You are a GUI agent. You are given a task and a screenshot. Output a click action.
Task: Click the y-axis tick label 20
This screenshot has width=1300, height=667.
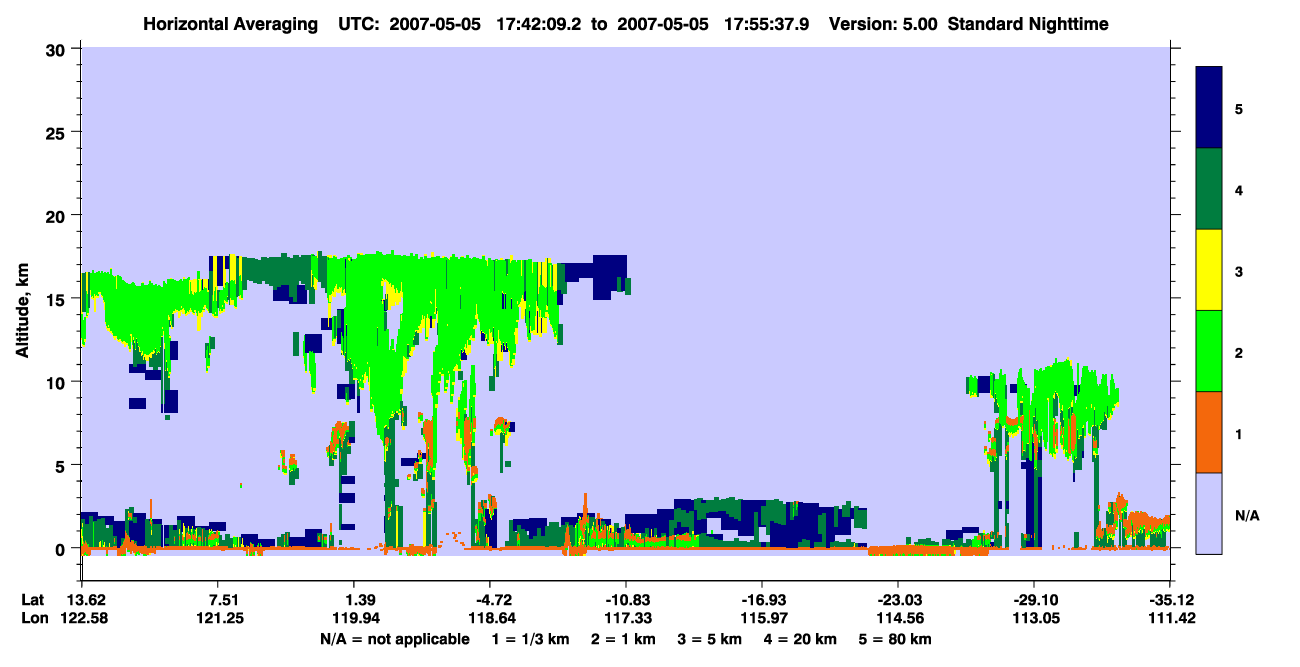coord(58,215)
